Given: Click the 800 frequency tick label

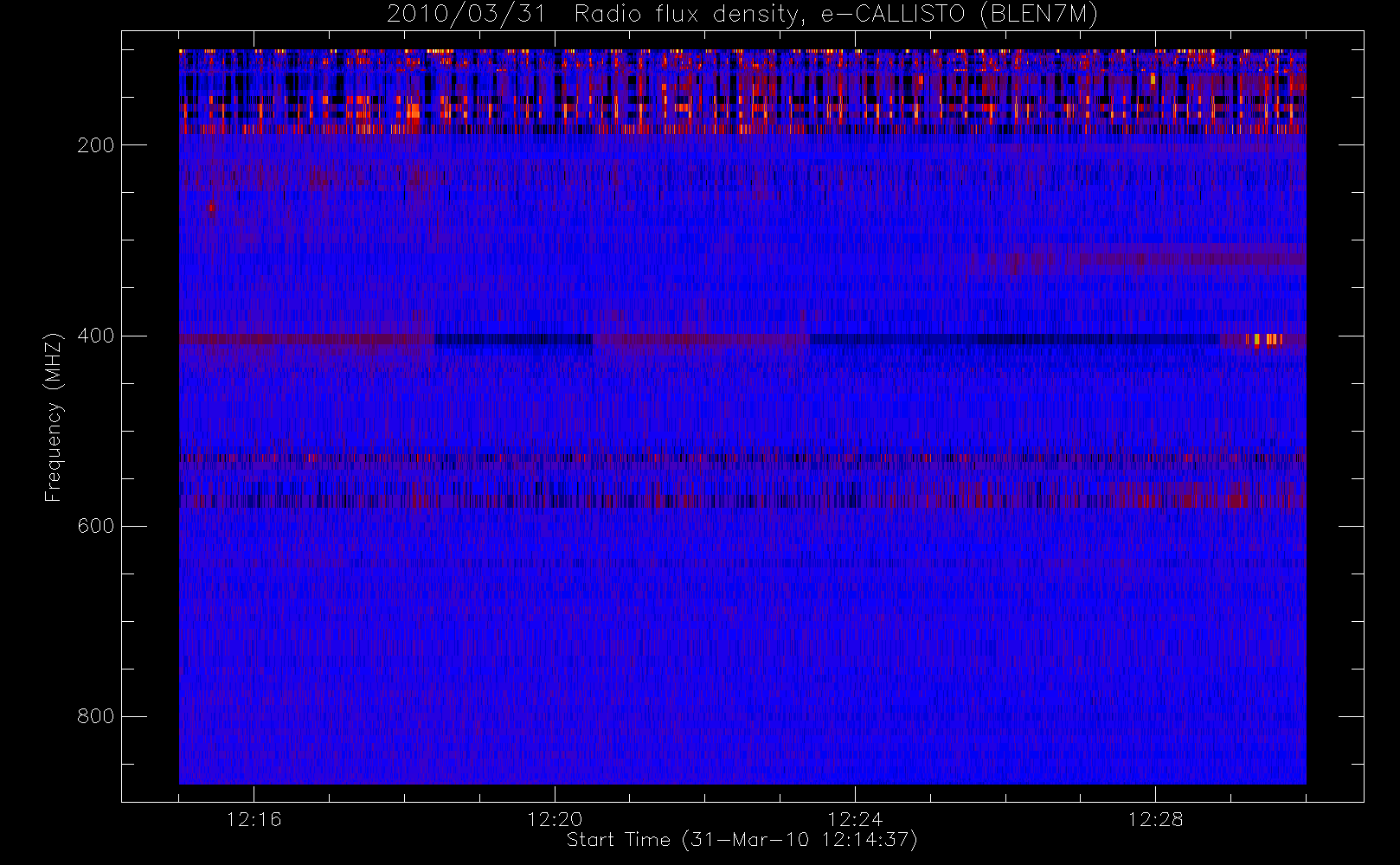Looking at the screenshot, I should pos(95,716).
